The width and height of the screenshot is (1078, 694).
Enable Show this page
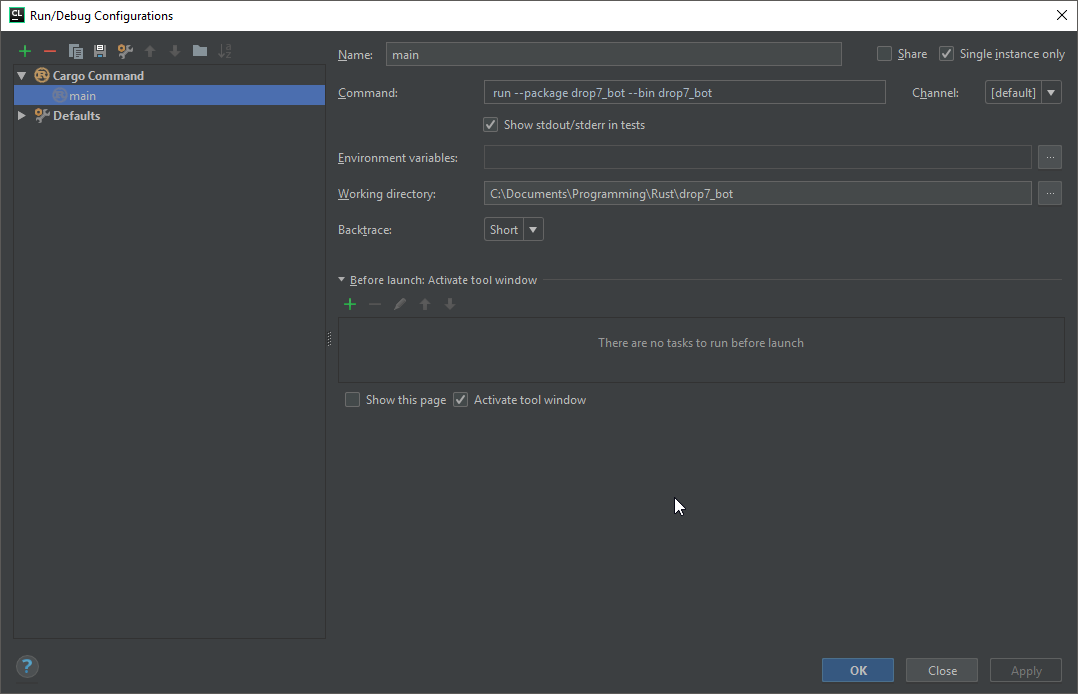[352, 399]
